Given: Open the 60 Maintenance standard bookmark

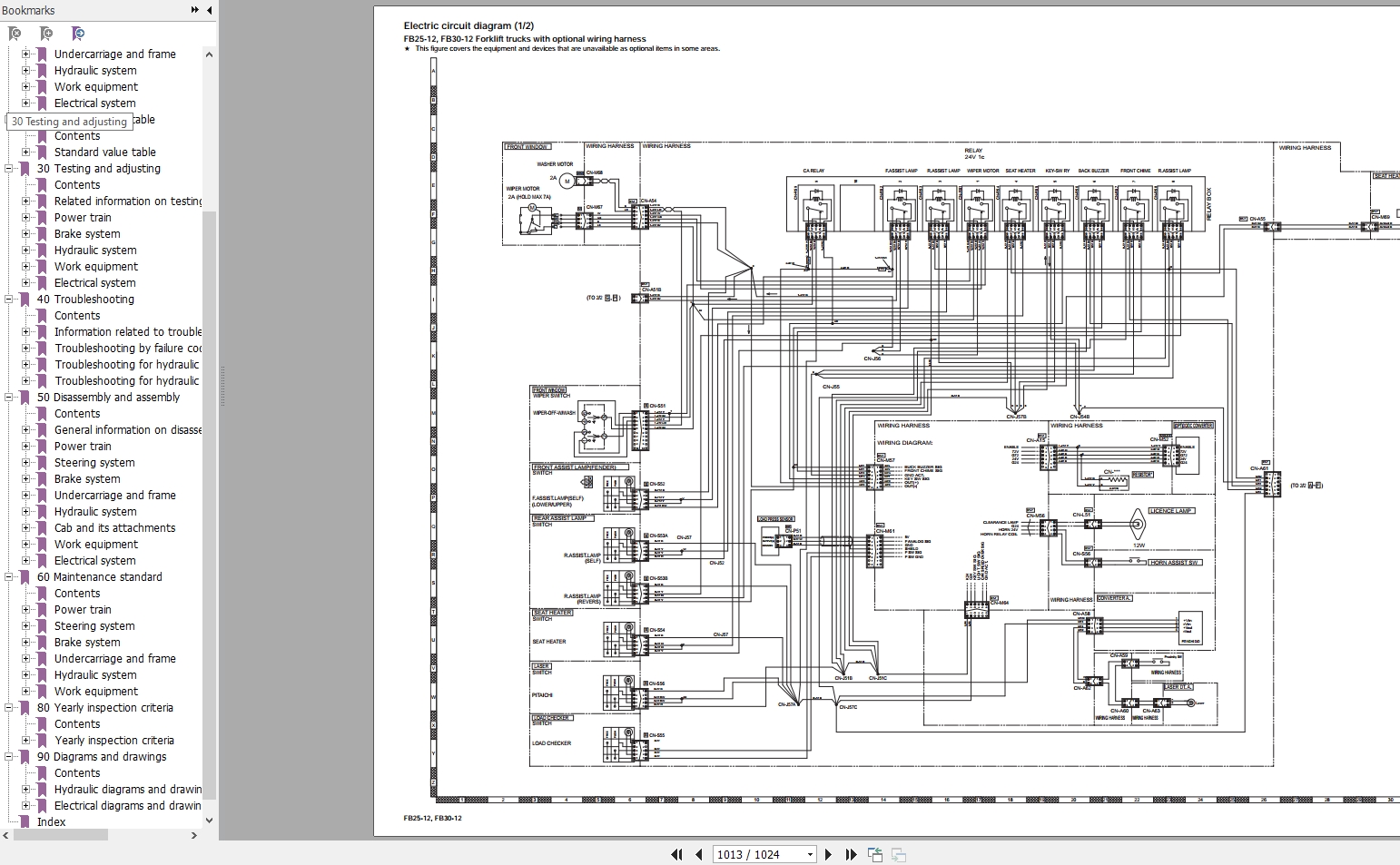Looking at the screenshot, I should point(99,577).
